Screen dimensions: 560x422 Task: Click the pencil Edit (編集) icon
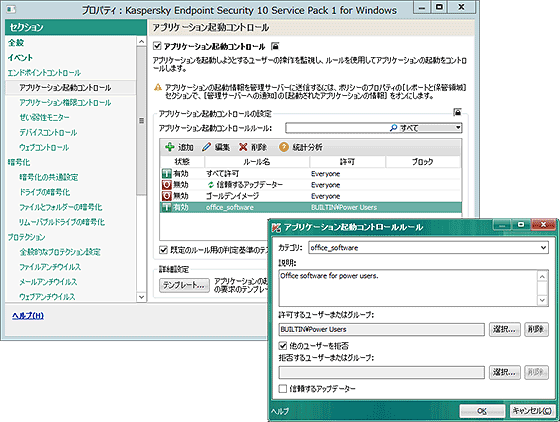pos(206,147)
